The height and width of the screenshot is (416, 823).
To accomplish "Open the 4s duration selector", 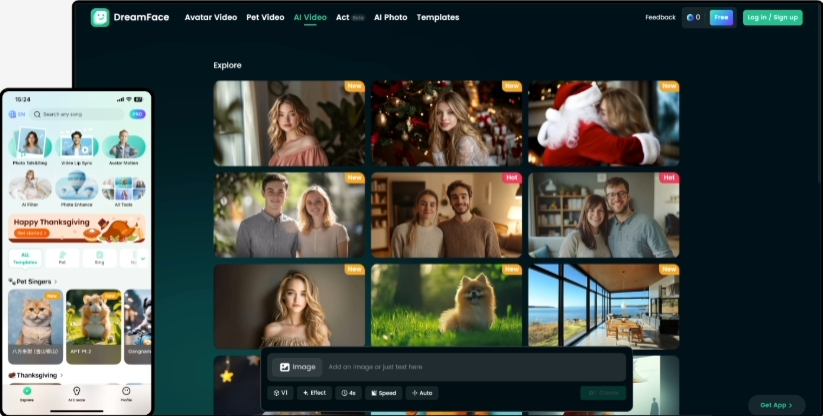I will pyautogui.click(x=348, y=393).
